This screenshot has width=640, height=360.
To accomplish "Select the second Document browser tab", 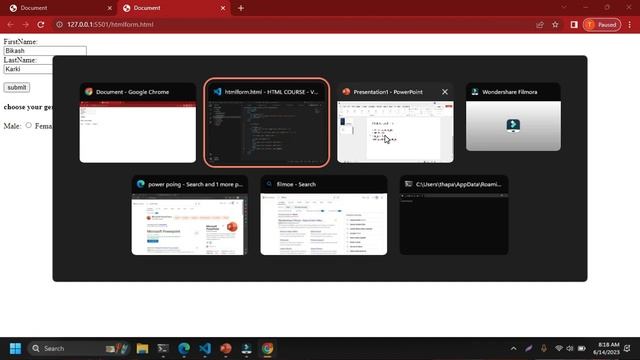I will point(173,8).
